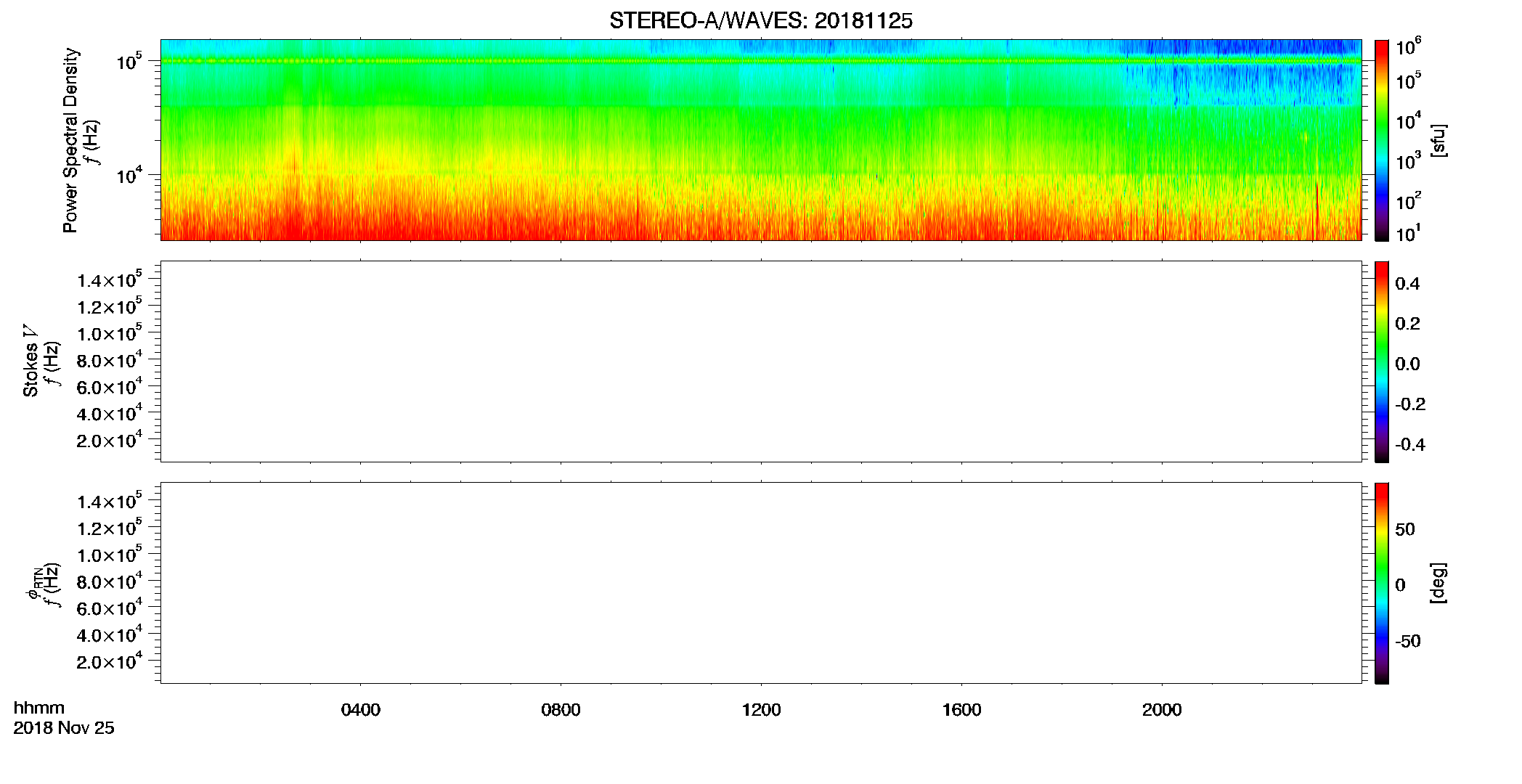
Task: Select the power spectral density spectrogram panel
Action: [x=760, y=139]
